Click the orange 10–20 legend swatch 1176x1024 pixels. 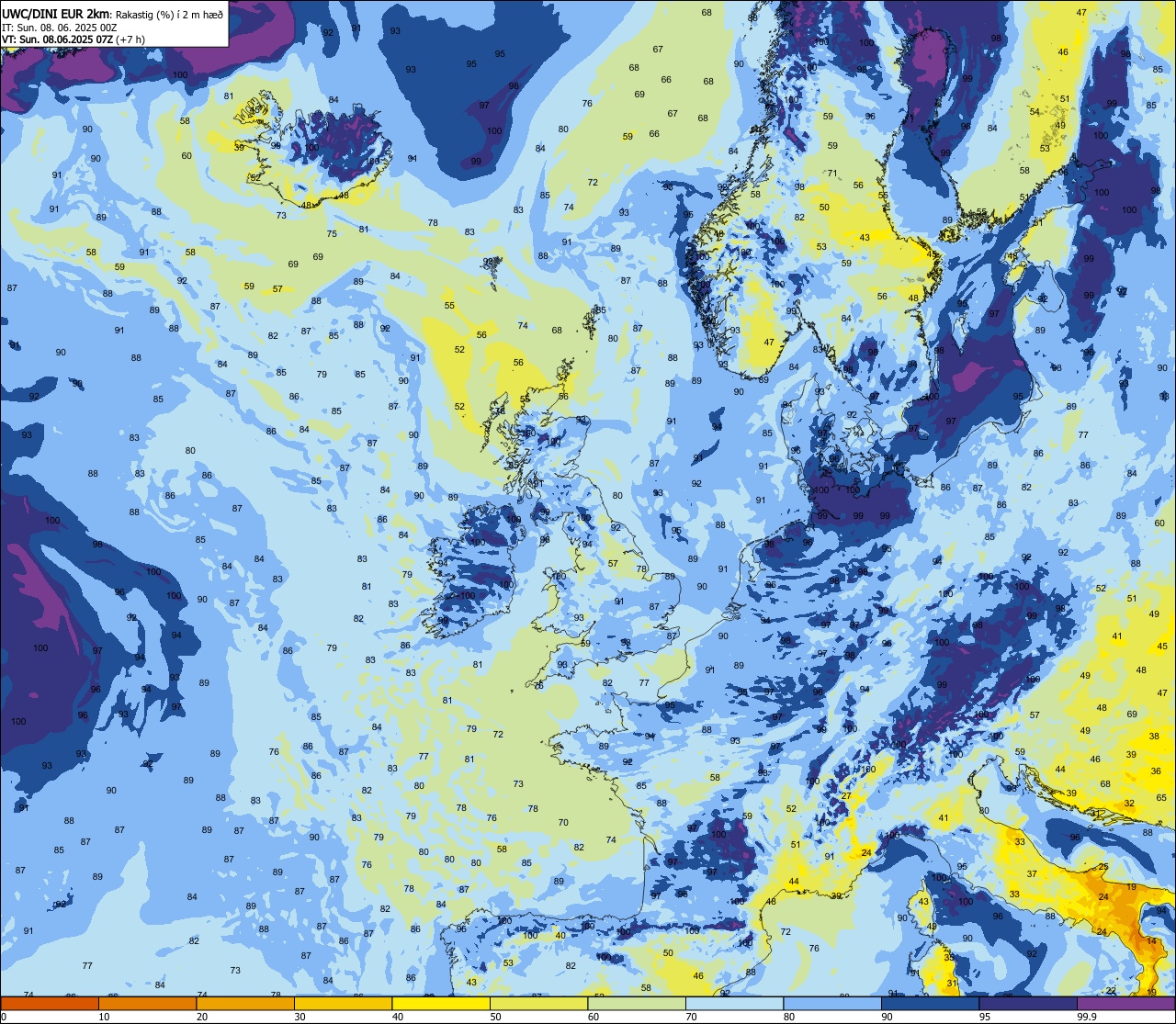[147, 1004]
